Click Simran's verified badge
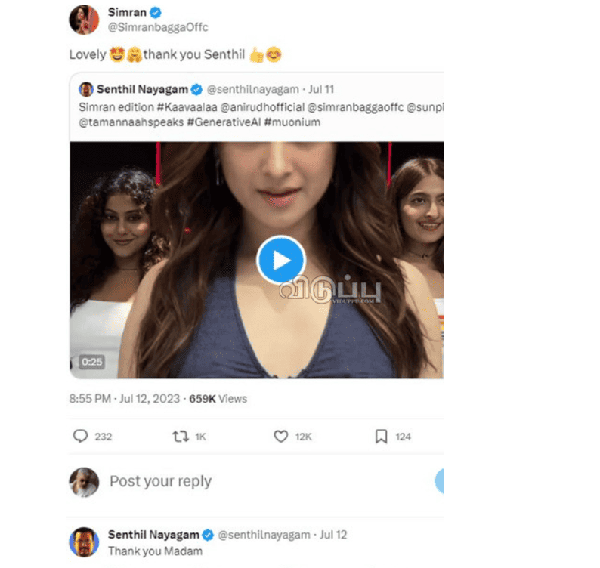Viewport: 600px width, 568px height. point(154,12)
